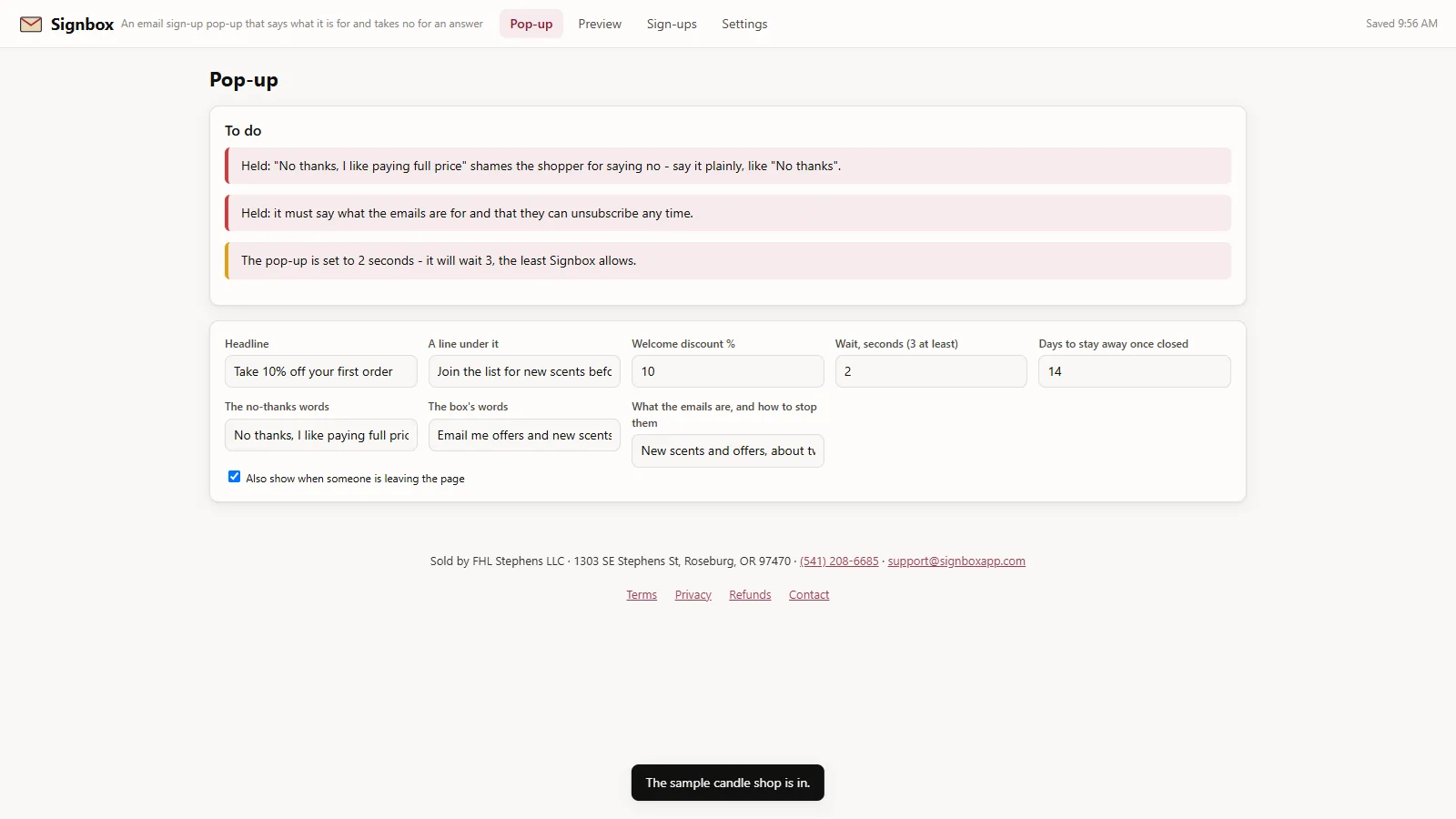Edit the Headline input field
Image resolution: width=1456 pixels, height=819 pixels.
320,371
